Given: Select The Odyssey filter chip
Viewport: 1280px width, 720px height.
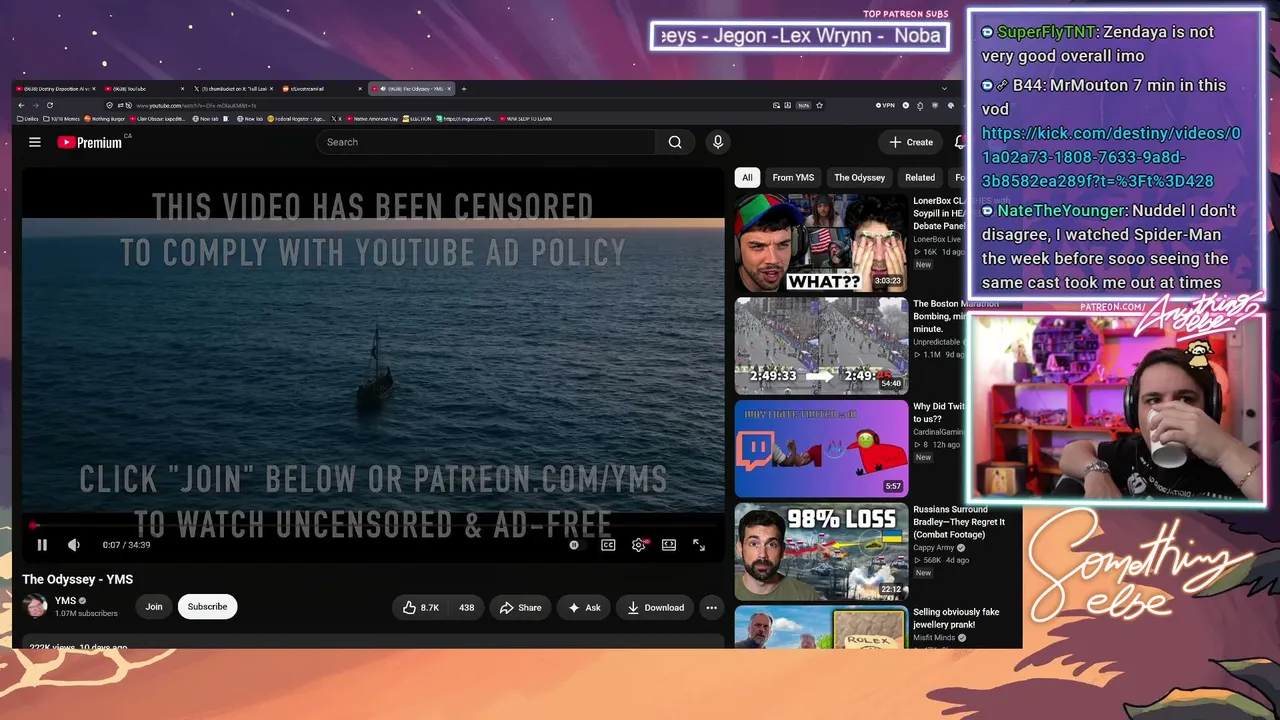Looking at the screenshot, I should [860, 178].
